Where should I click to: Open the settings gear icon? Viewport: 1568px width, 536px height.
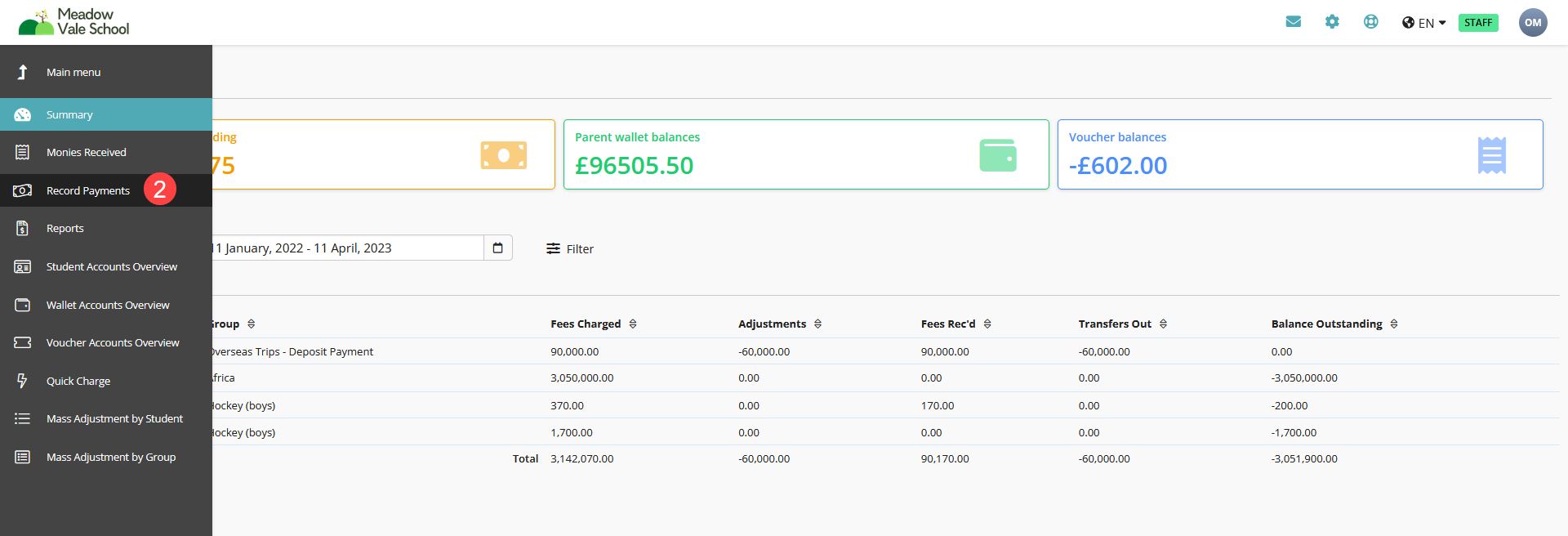tap(1332, 22)
